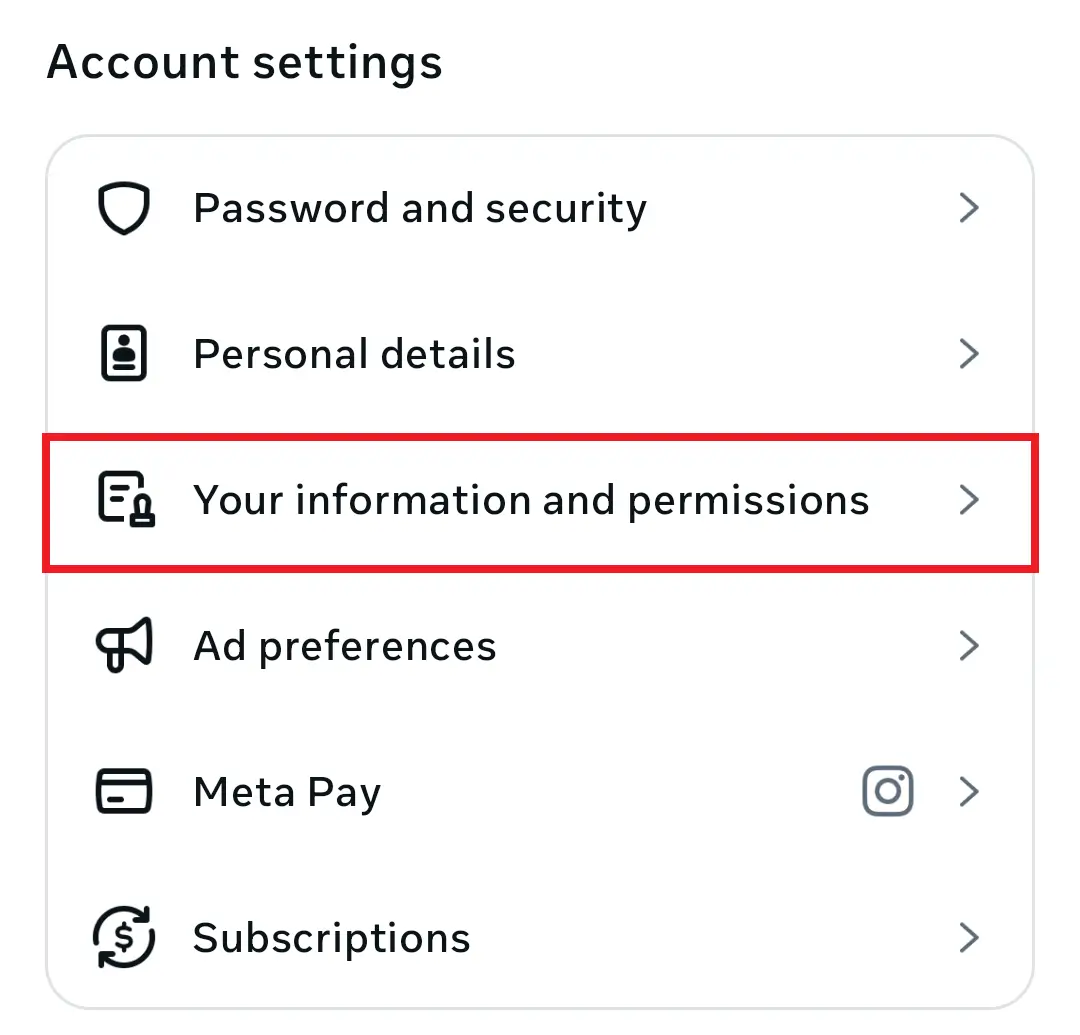Screen dimensions: 1080x1035
Task: Click the chevron next to Your information and permissions
Action: [968, 500]
